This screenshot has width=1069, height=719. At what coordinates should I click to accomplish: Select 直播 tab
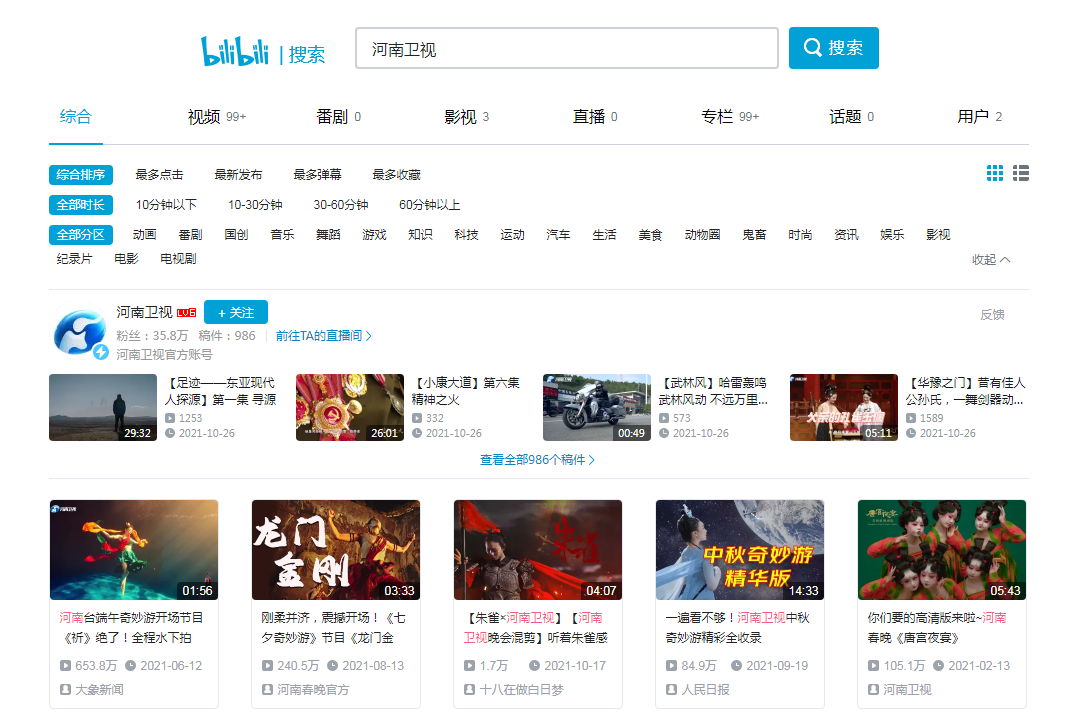(x=594, y=117)
